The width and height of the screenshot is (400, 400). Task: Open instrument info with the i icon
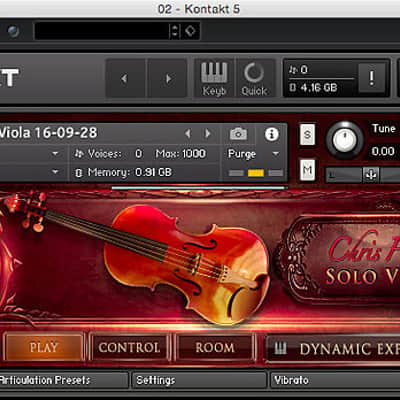[x=272, y=134]
